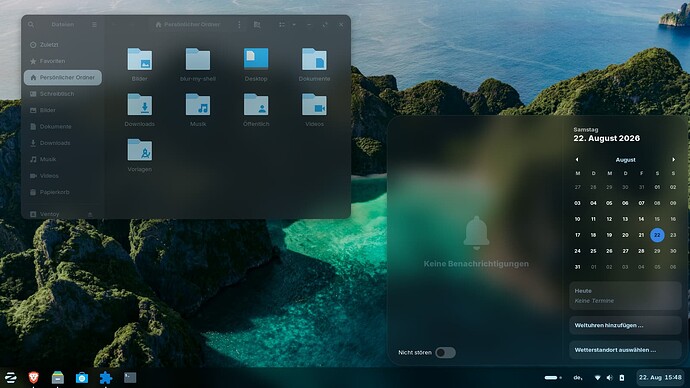Open Dokumente in the sidebar
Image resolution: width=690 pixels, height=388 pixels.
[63, 127]
